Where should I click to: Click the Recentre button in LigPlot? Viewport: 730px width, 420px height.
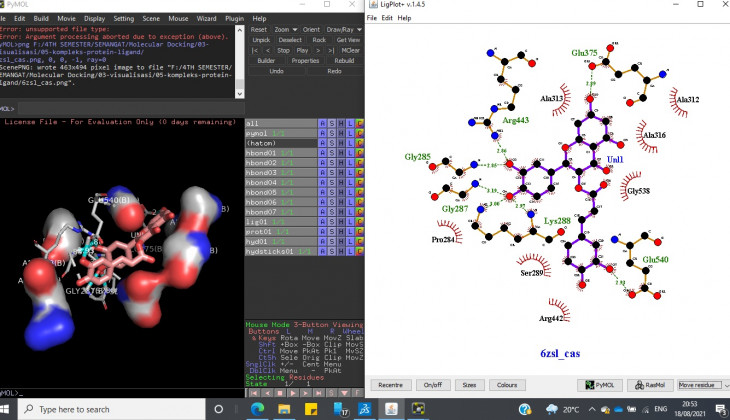click(x=391, y=384)
